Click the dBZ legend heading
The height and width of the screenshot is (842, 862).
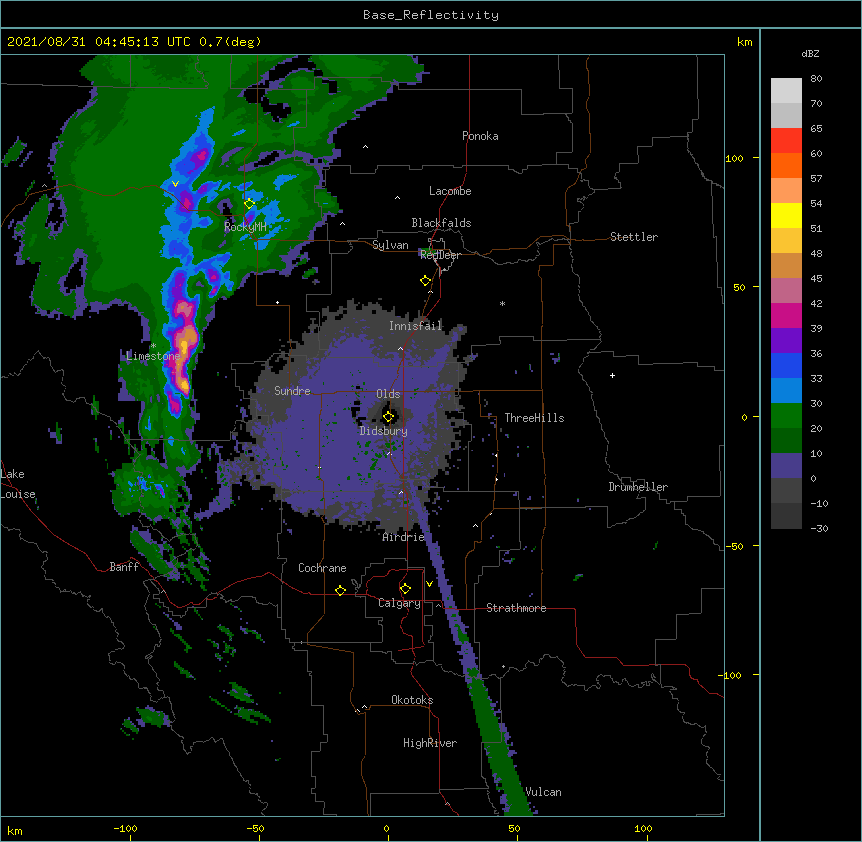pos(810,54)
